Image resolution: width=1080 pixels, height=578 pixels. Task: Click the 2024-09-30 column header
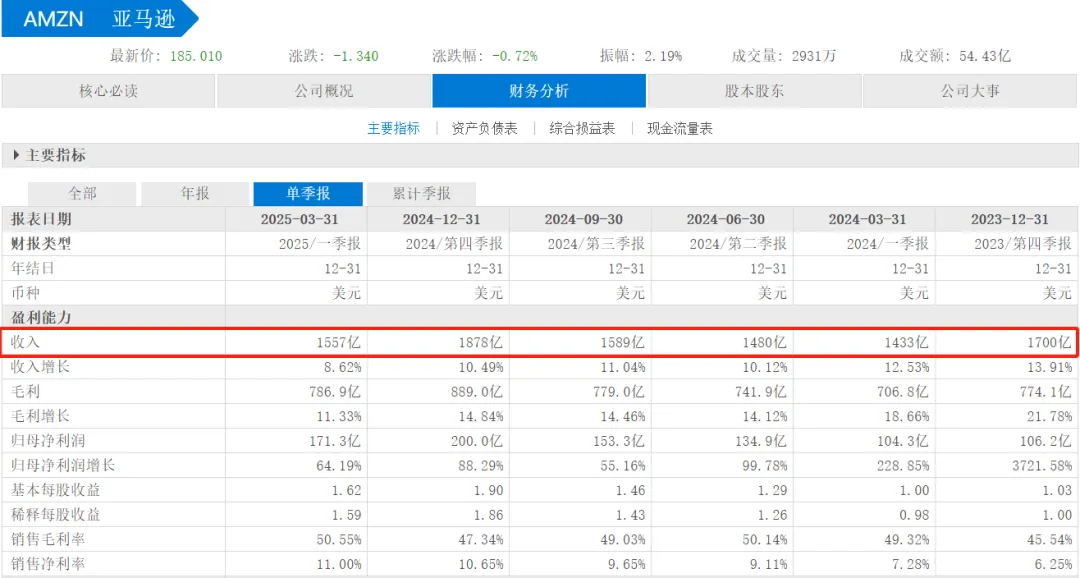583,220
